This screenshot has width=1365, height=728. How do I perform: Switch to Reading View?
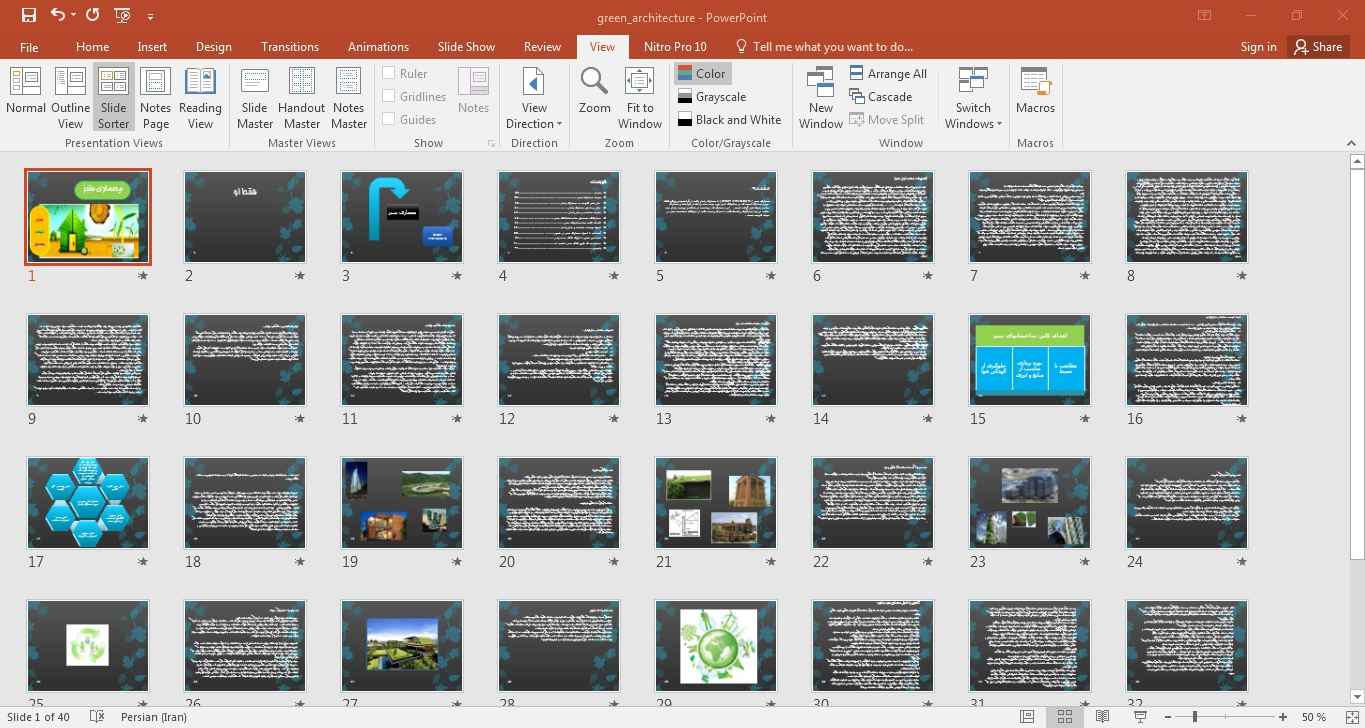pyautogui.click(x=200, y=96)
